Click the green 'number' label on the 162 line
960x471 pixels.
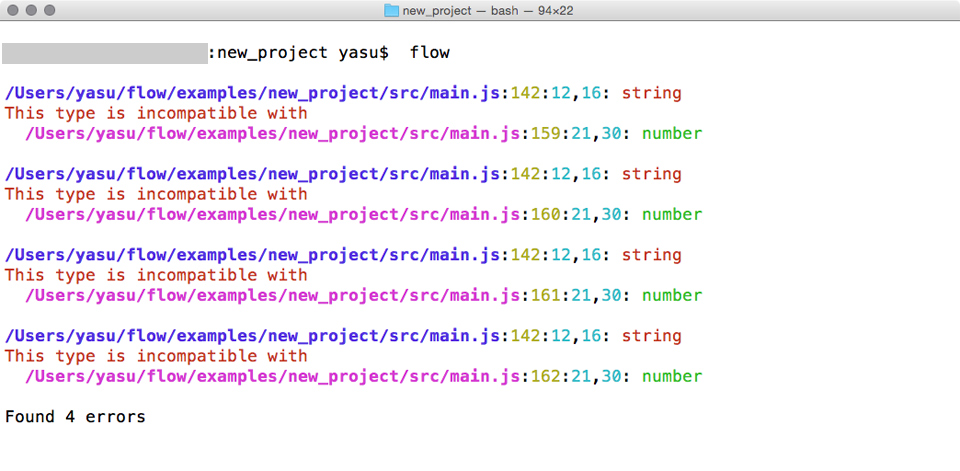[x=672, y=377]
